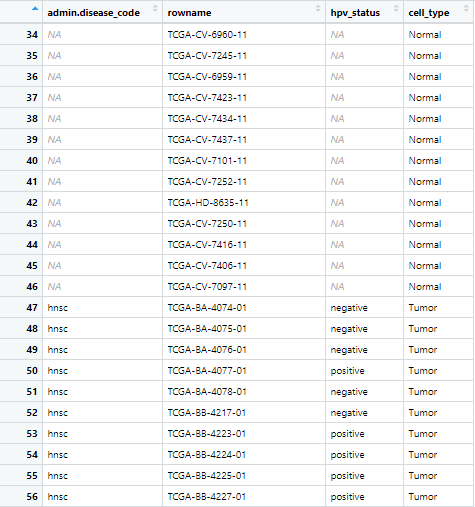Screen dimensions: 475x507
Task: Click negative hpv_status in row 52
Action: 349,413
